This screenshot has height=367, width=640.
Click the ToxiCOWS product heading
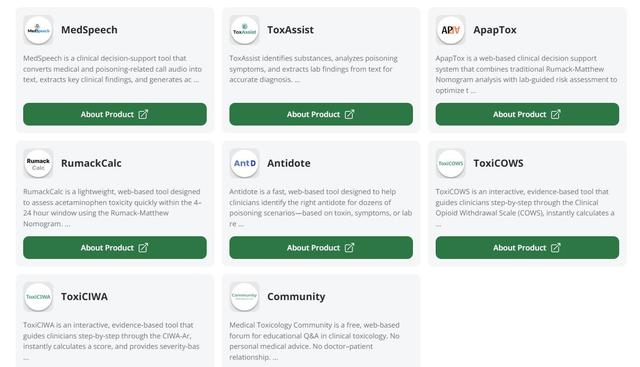tap(498, 163)
